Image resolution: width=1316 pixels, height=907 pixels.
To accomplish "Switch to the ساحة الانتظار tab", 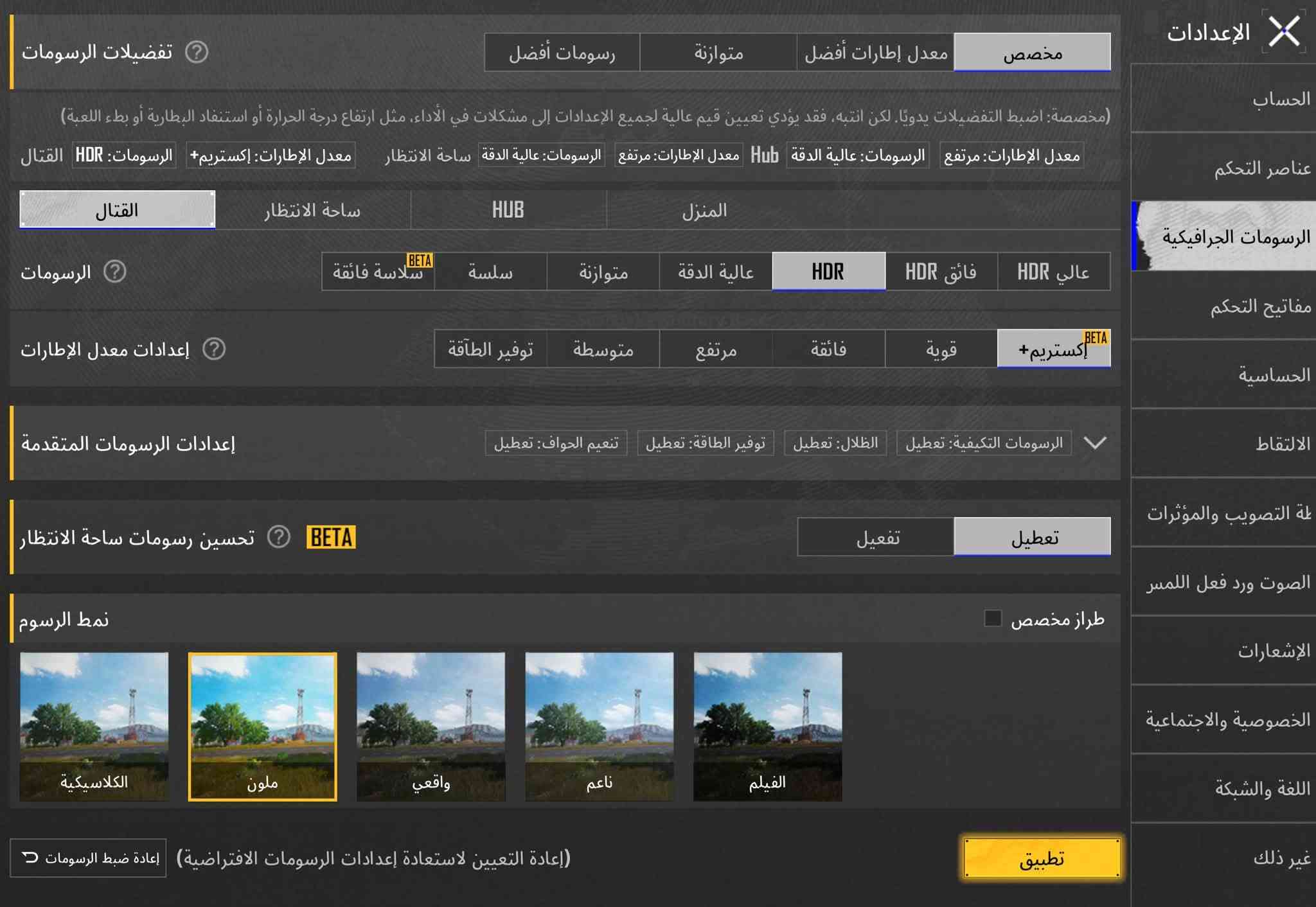I will [313, 209].
